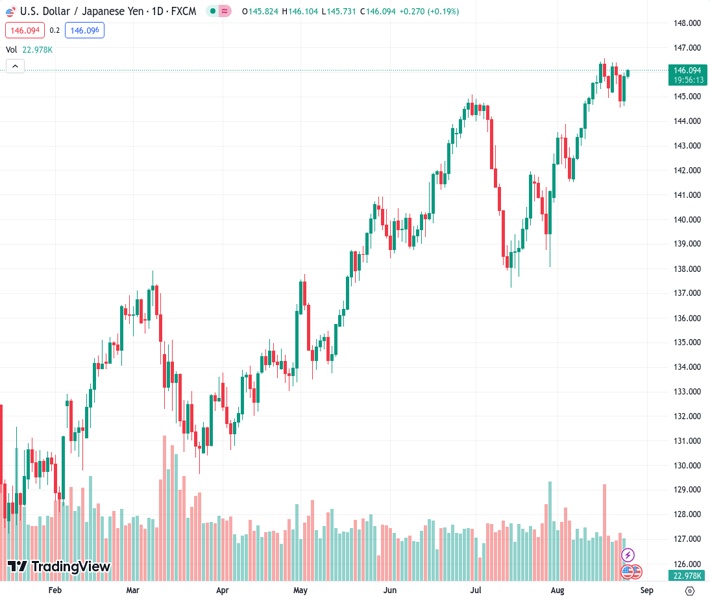This screenshot has width=710, height=600.
Task: Click the blue buy price 146.096 button
Action: click(84, 30)
